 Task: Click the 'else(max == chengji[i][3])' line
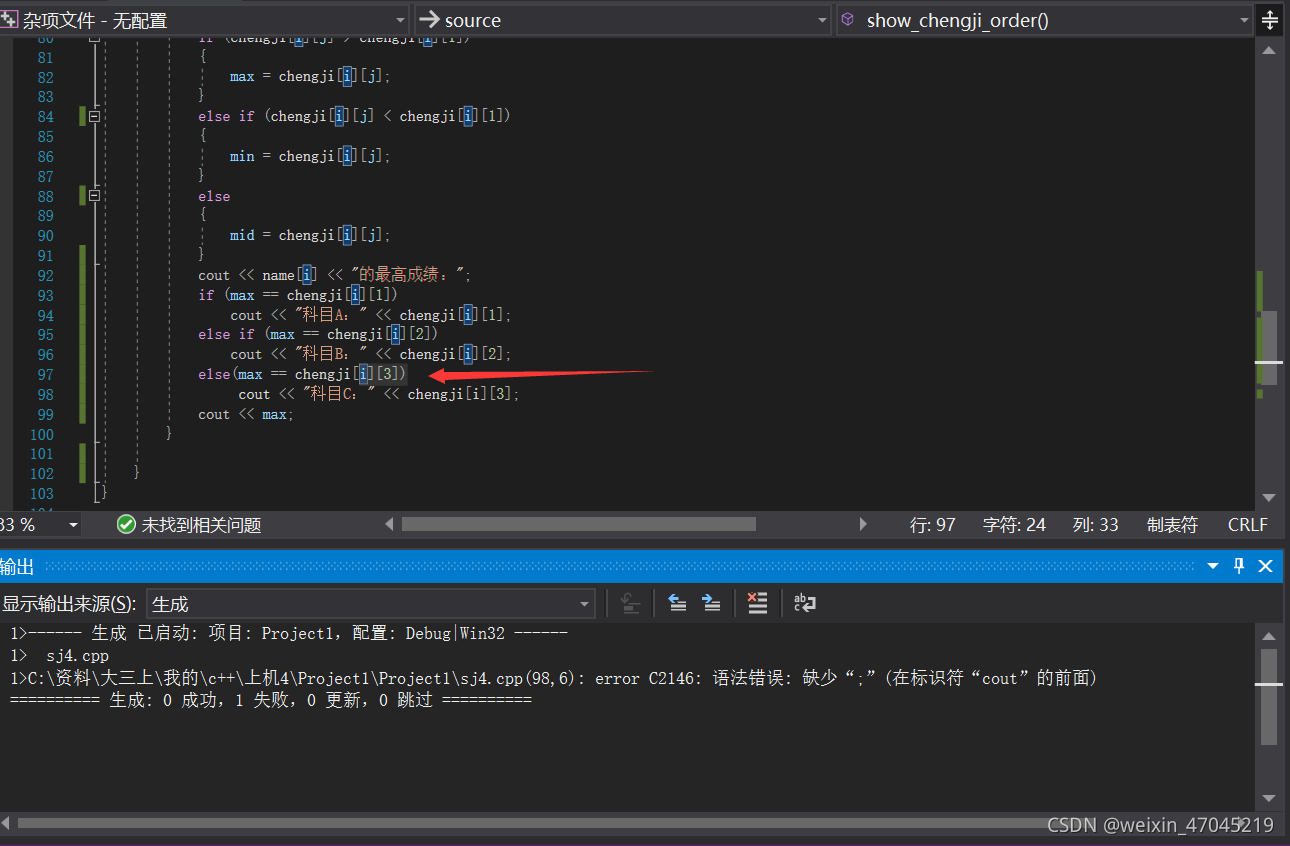[302, 374]
